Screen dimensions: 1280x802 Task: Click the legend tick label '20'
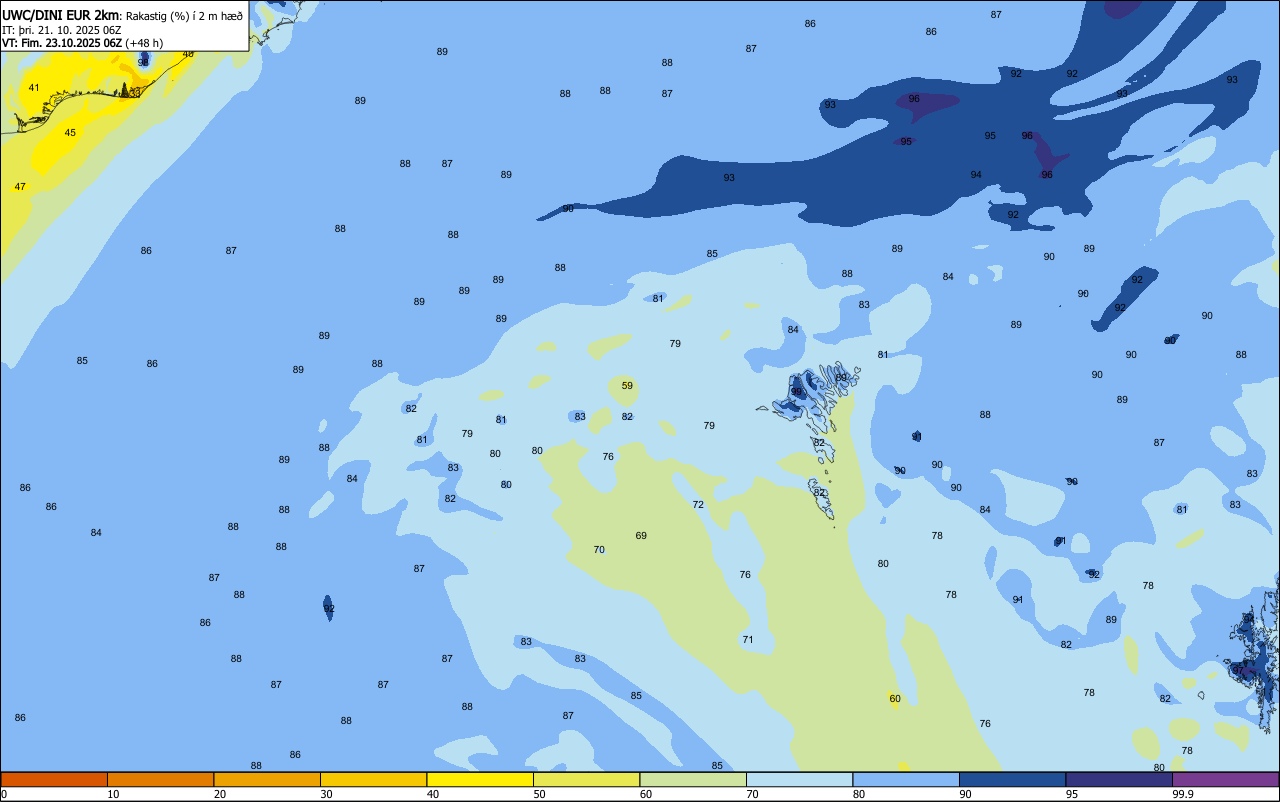tap(220, 794)
